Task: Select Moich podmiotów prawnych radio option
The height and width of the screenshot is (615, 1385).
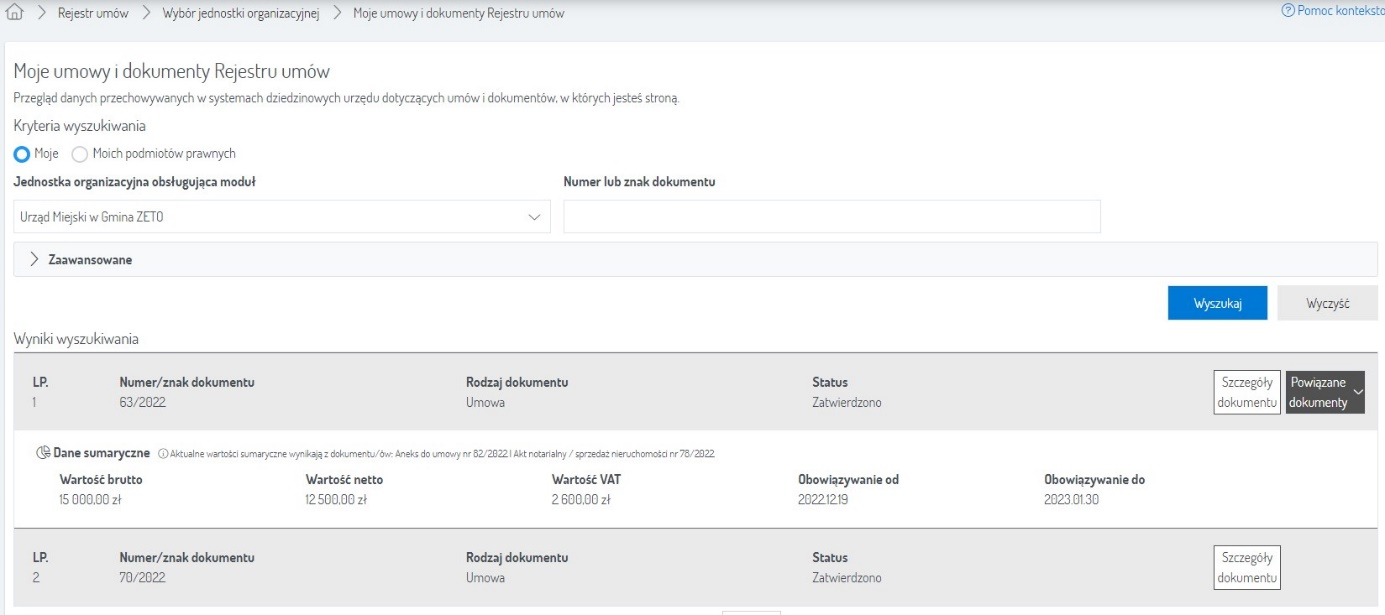Action: pyautogui.click(x=80, y=154)
